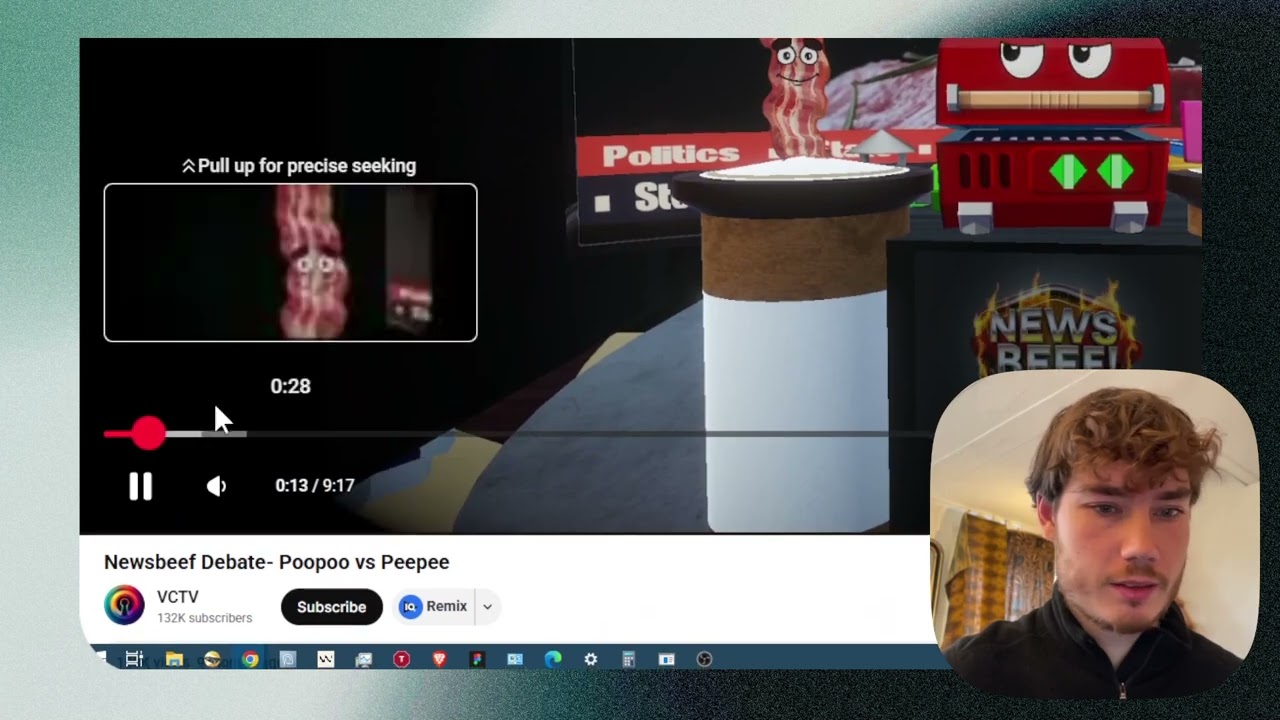
Task: Open the Remix button
Action: pos(434,606)
